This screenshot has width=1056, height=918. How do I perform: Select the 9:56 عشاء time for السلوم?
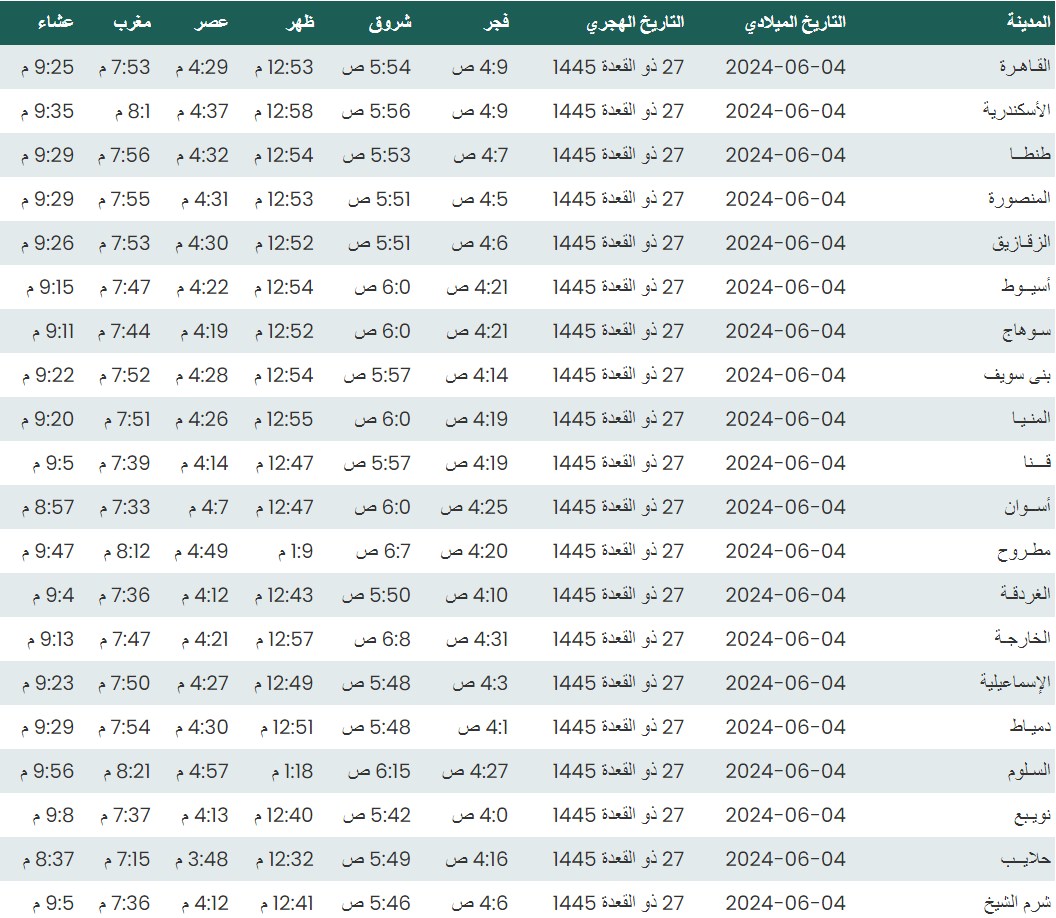click(x=47, y=771)
